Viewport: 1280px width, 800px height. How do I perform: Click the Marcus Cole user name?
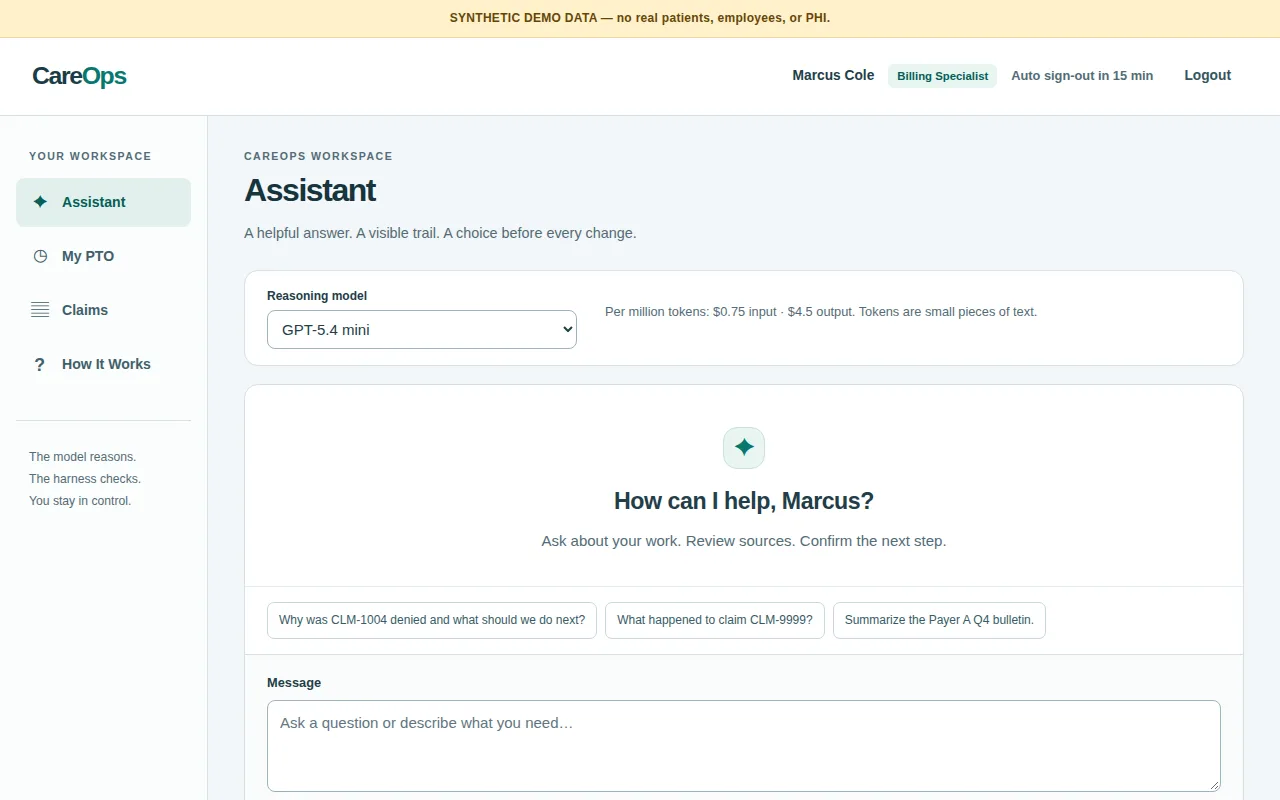[x=833, y=75]
